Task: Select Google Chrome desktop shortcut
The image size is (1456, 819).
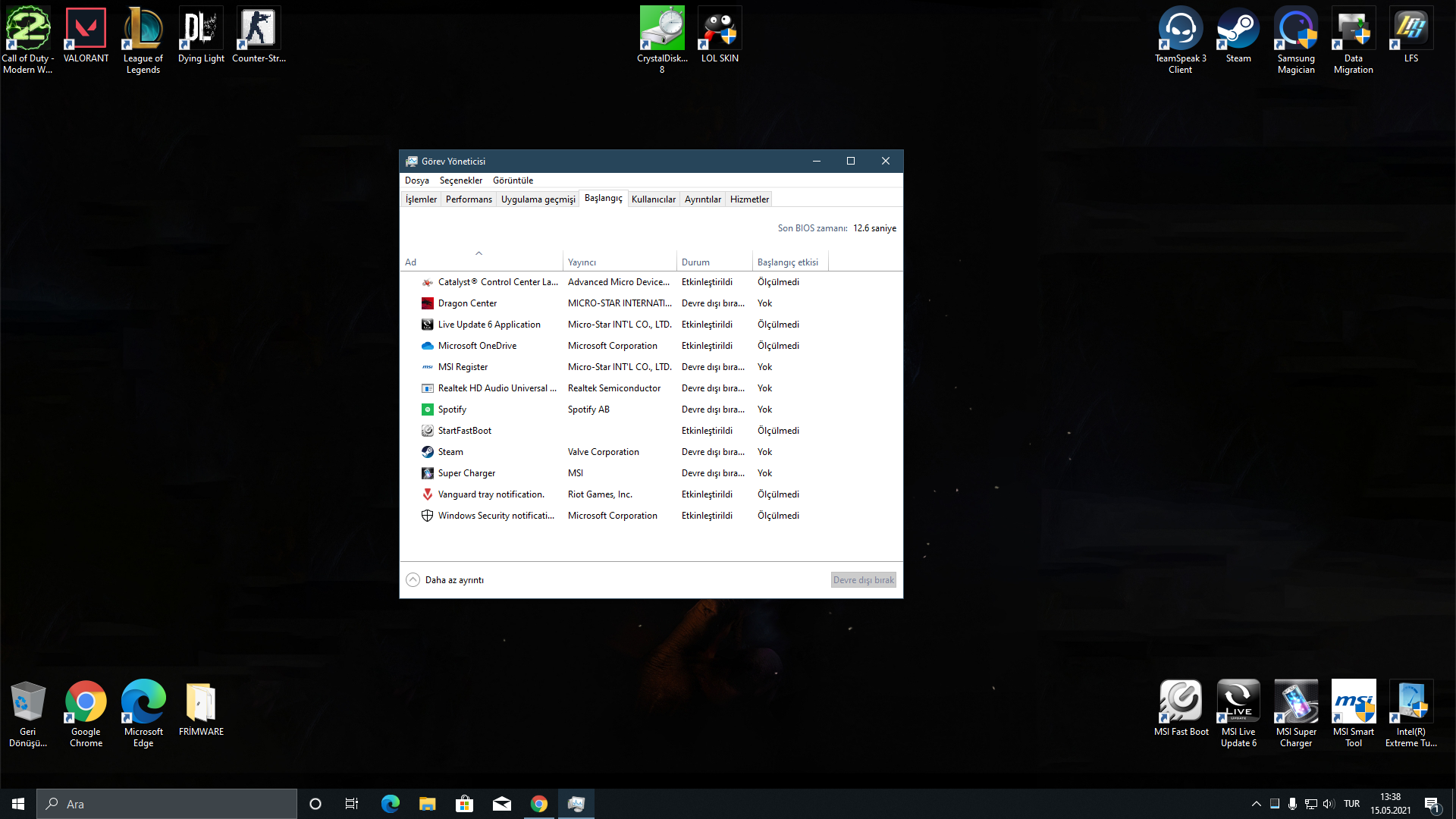Action: 86,713
